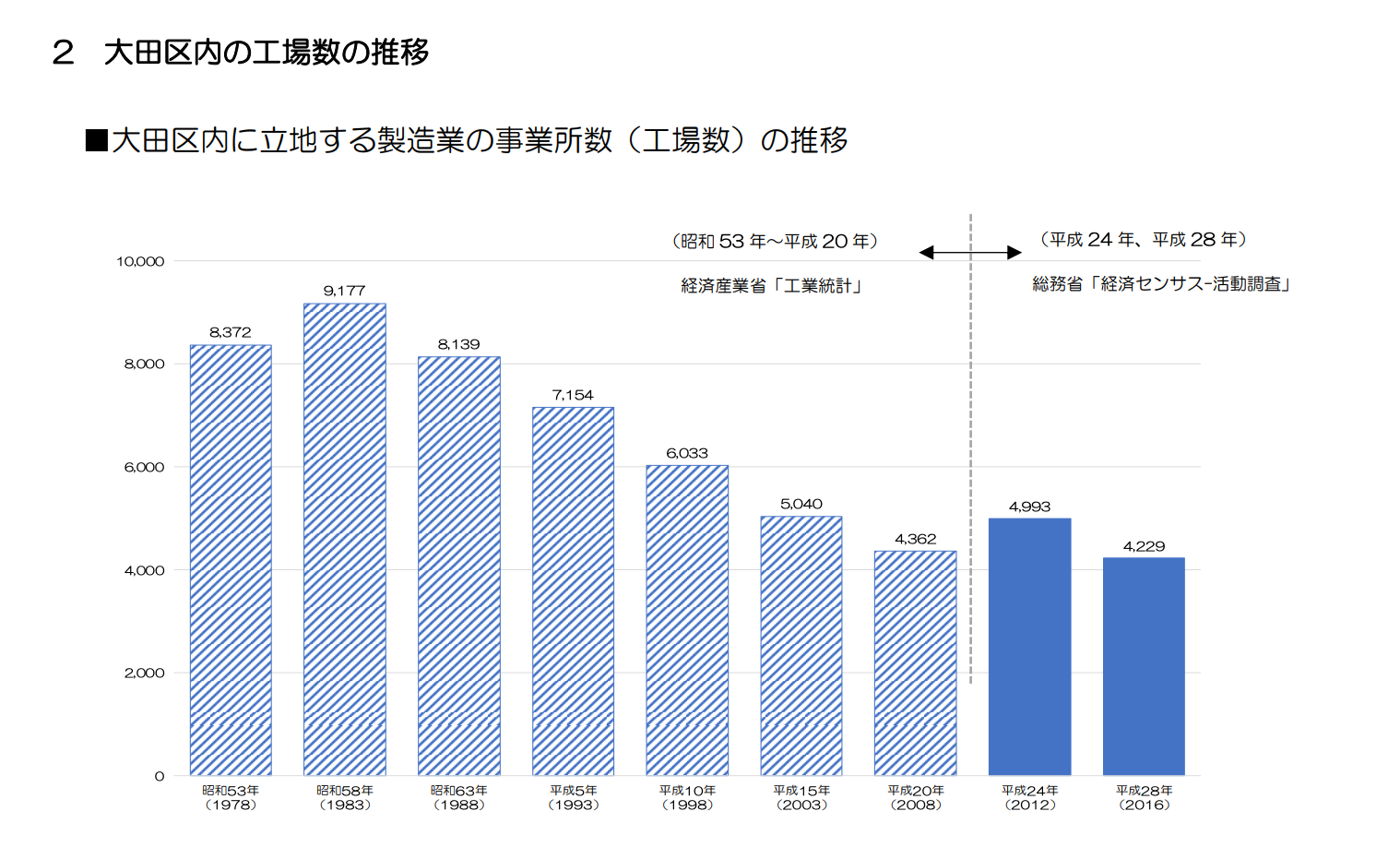The height and width of the screenshot is (847, 1400).
Task: Click the axis label 平成28年 (2016)
Action: 1144,798
